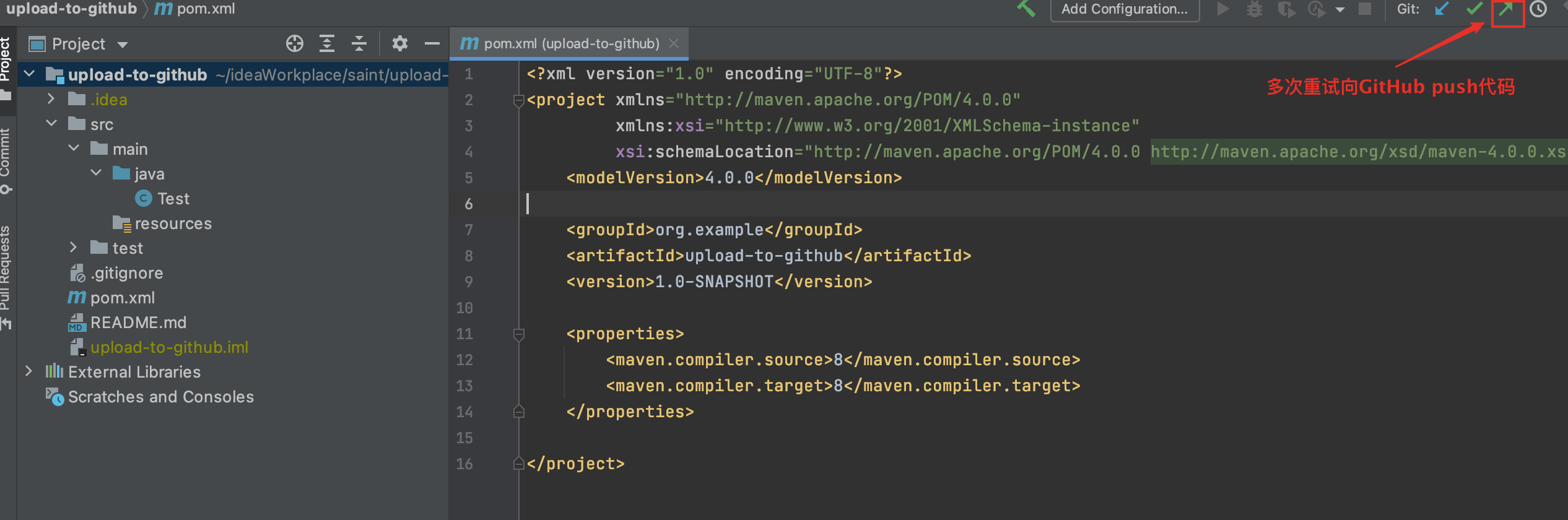The height and width of the screenshot is (520, 1568).
Task: Click the Git Push arrow icon
Action: pyautogui.click(x=1506, y=10)
